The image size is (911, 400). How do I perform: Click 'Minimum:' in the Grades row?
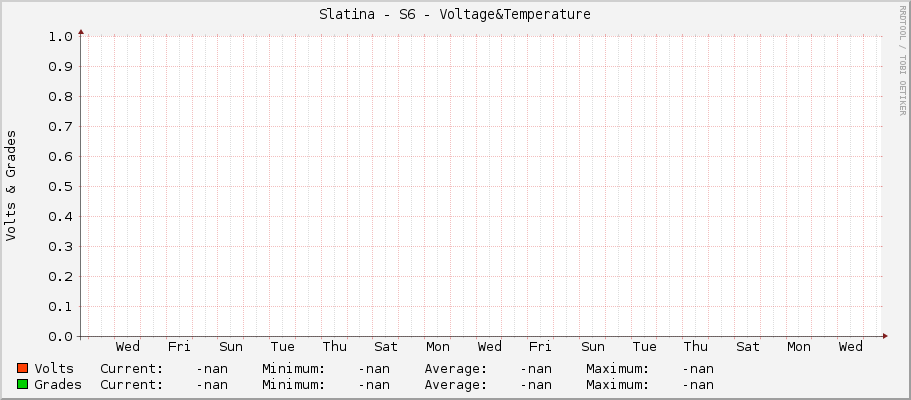tap(293, 384)
